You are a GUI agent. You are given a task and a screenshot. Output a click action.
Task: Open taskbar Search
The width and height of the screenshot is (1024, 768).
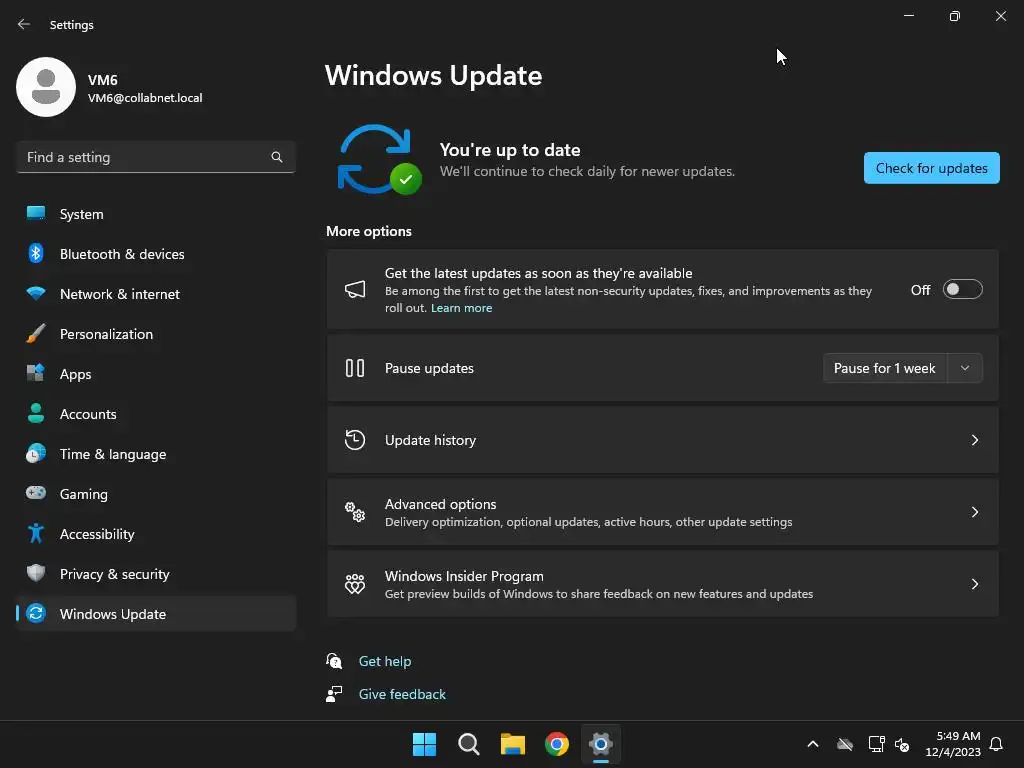[468, 744]
